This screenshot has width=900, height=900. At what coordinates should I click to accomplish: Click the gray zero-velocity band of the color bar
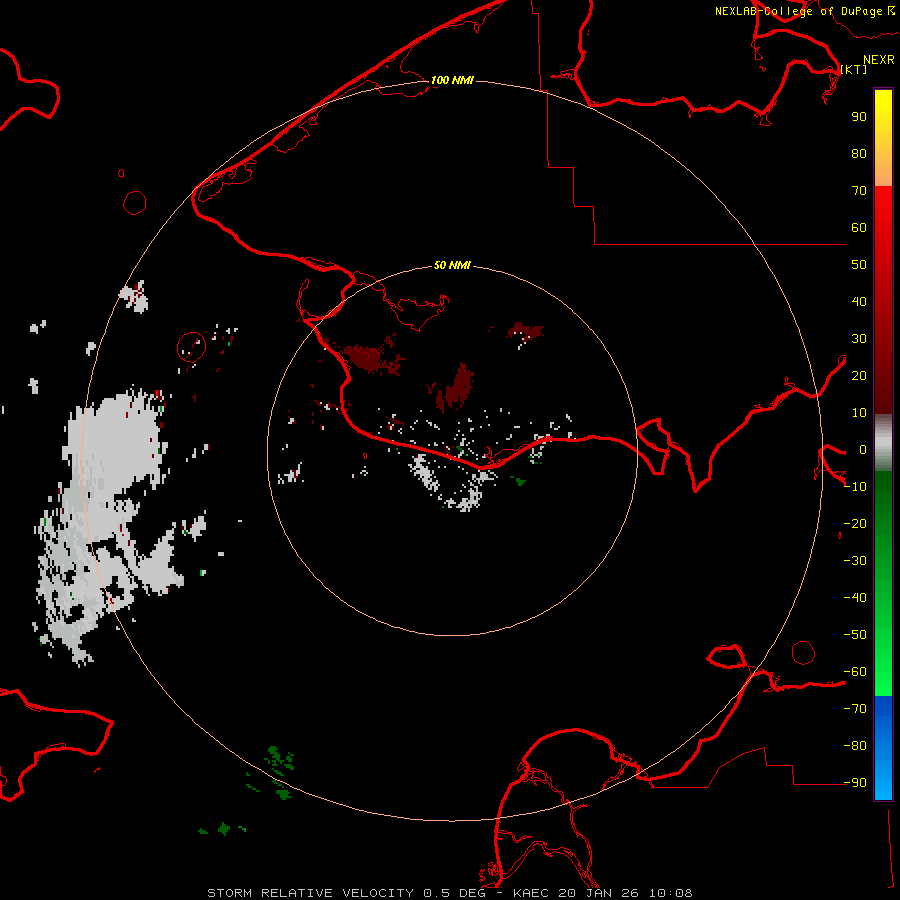883,443
